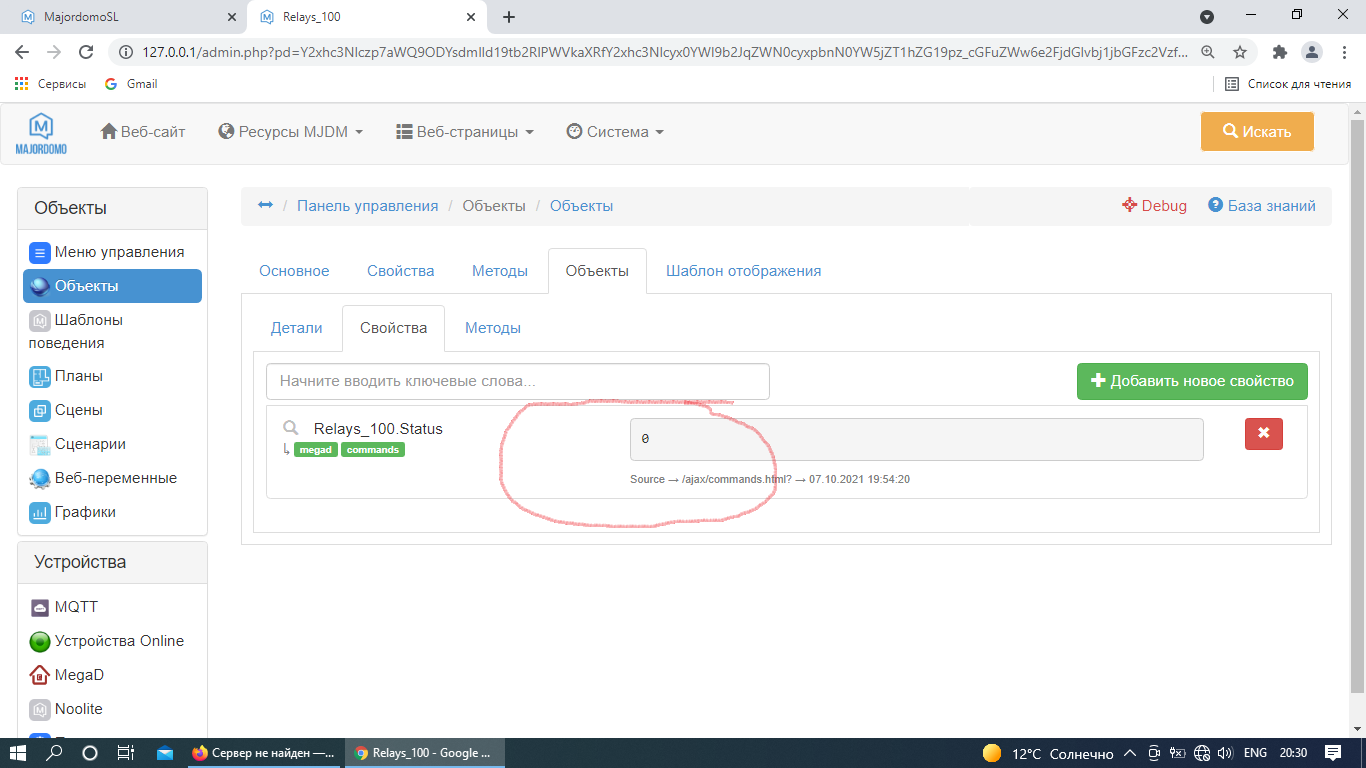Click the Relays_100.Status value field
Viewport: 1366px width, 768px height.
tap(917, 439)
